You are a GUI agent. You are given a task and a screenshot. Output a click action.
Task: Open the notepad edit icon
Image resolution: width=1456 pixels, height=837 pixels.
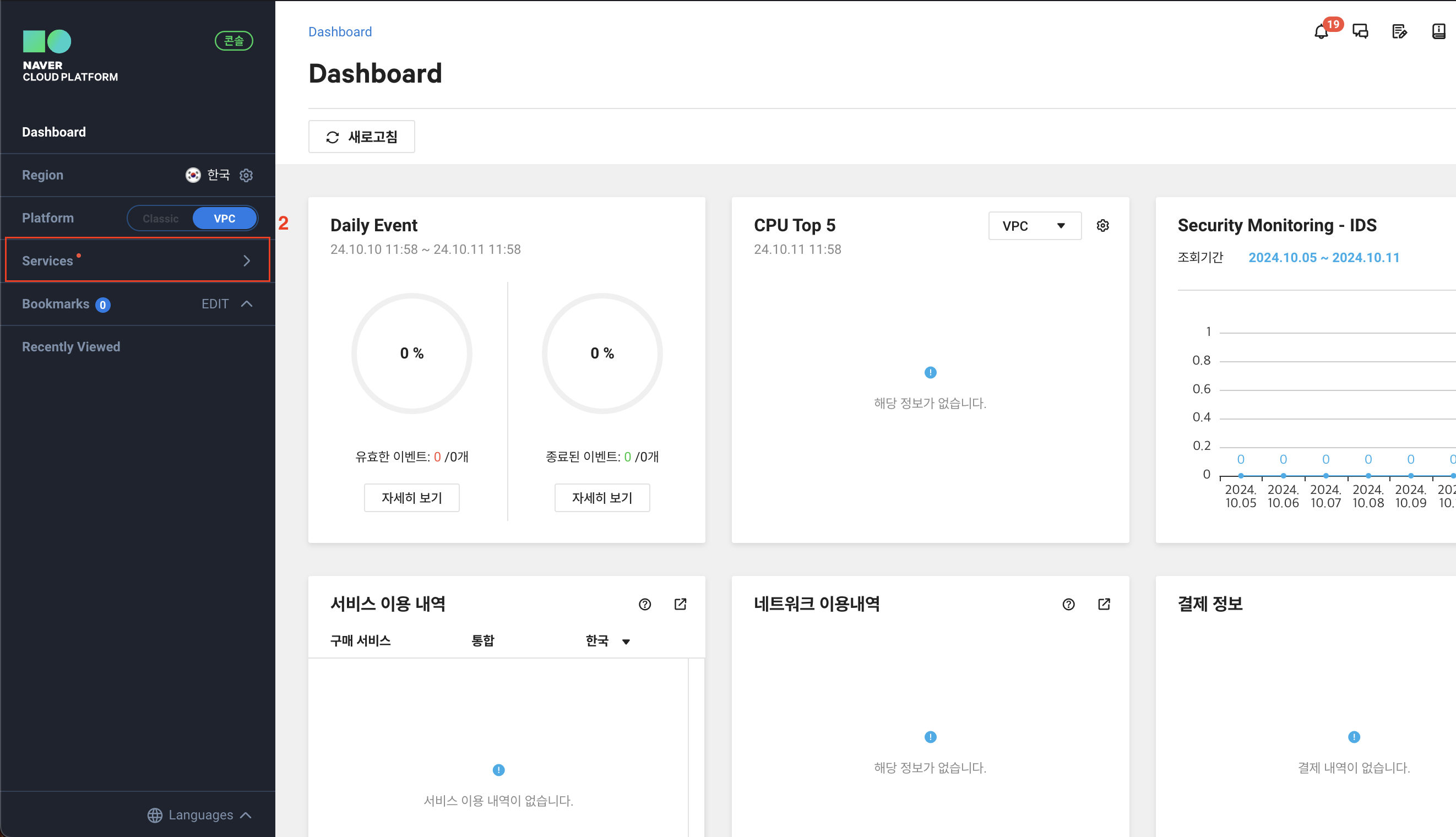[1399, 31]
